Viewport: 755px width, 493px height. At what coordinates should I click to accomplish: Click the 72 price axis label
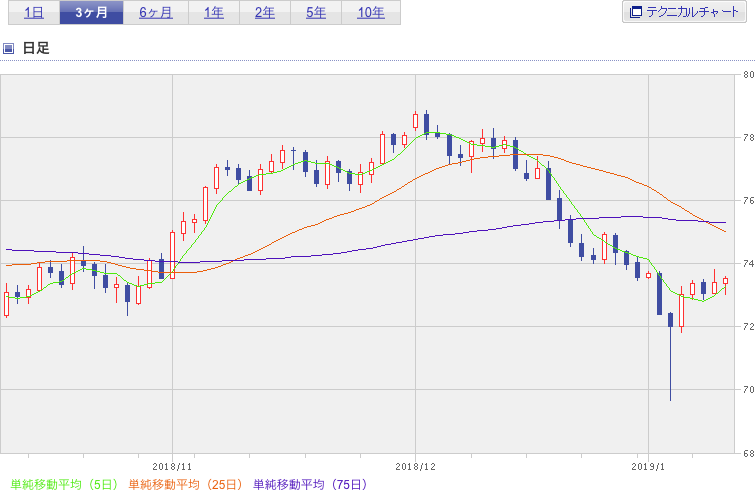[748, 326]
